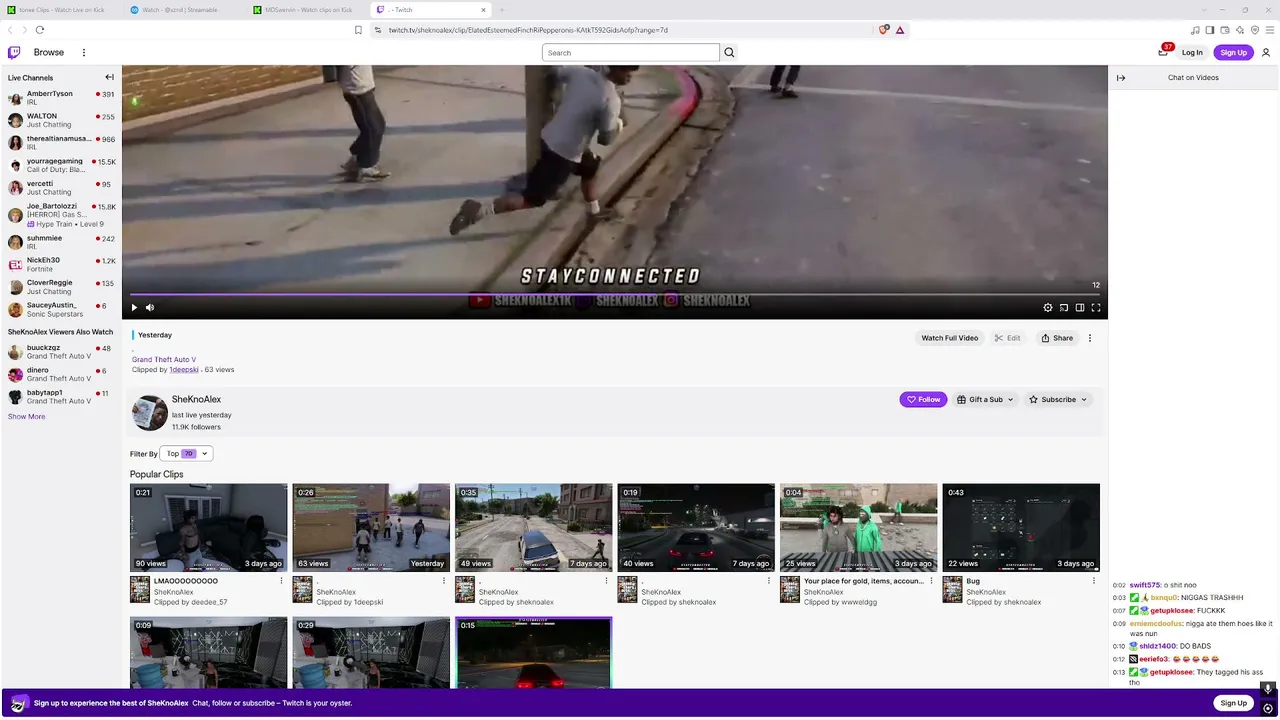Collapse the Live Channels sidebar
Image resolution: width=1280 pixels, height=720 pixels.
point(110,77)
